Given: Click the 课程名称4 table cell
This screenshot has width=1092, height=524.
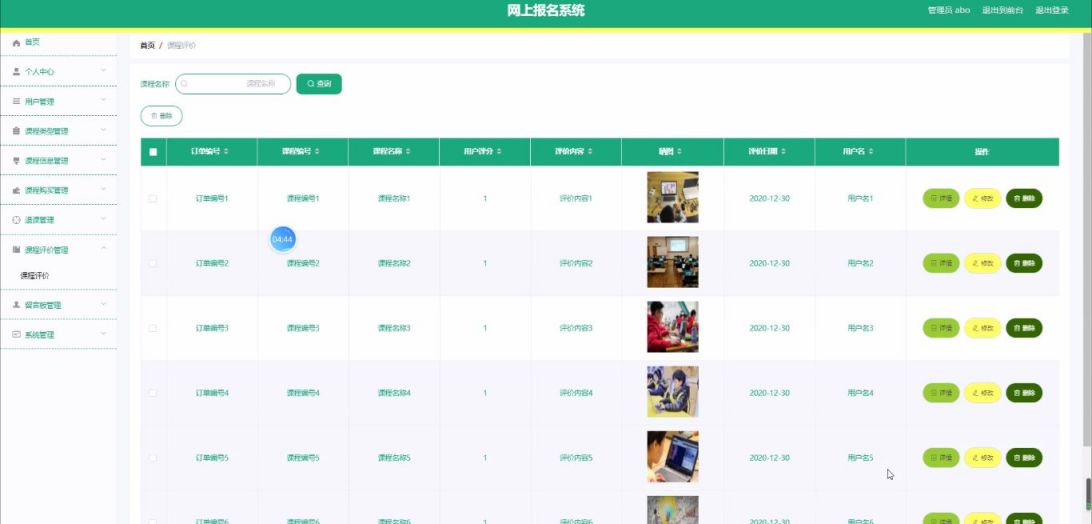Looking at the screenshot, I should (394, 393).
